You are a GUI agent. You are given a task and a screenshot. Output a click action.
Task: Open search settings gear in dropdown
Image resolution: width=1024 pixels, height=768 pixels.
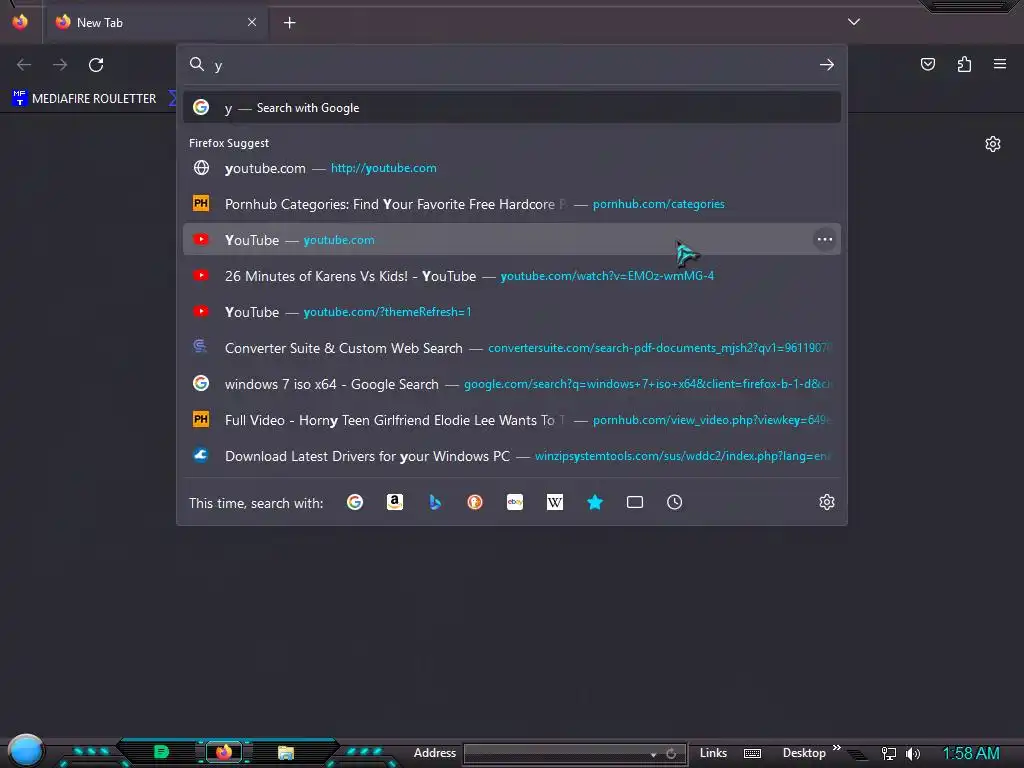(827, 502)
